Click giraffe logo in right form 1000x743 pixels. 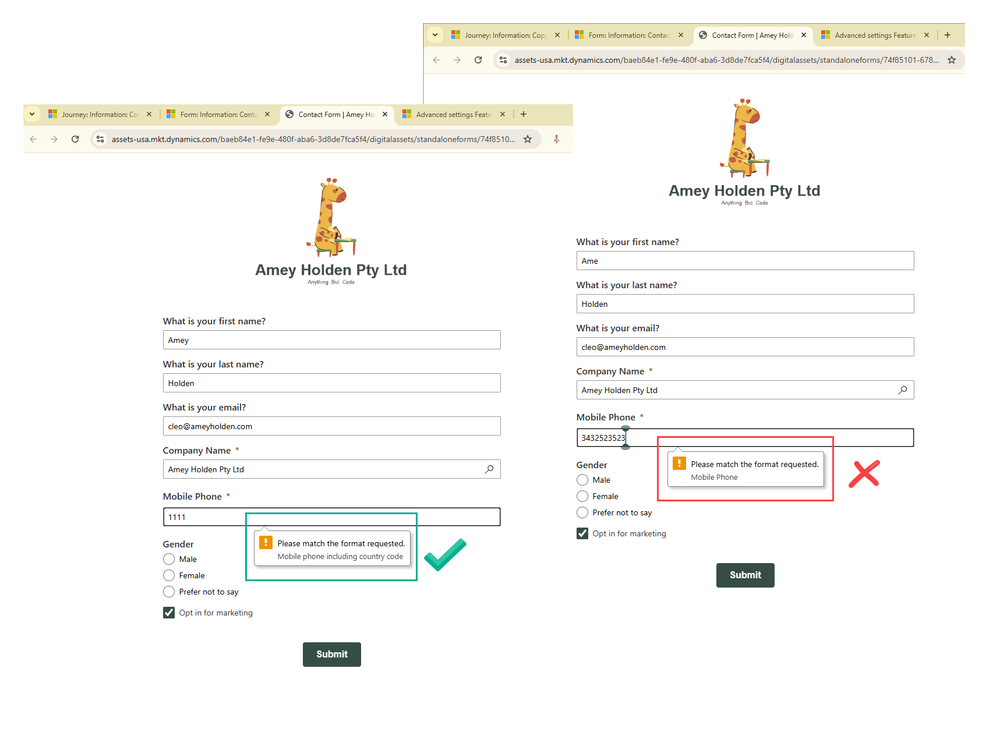pos(744,138)
